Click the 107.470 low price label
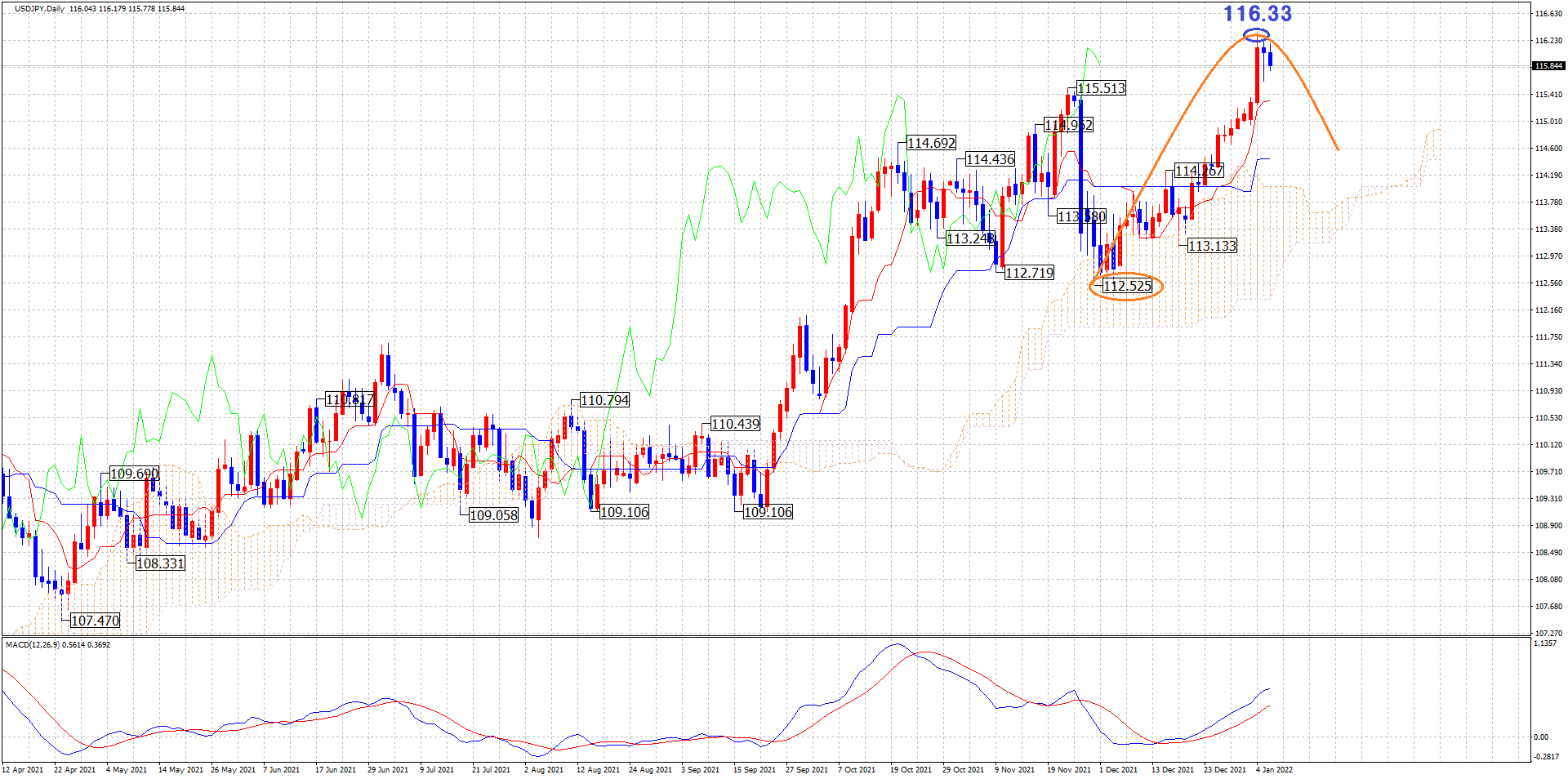 pyautogui.click(x=95, y=621)
